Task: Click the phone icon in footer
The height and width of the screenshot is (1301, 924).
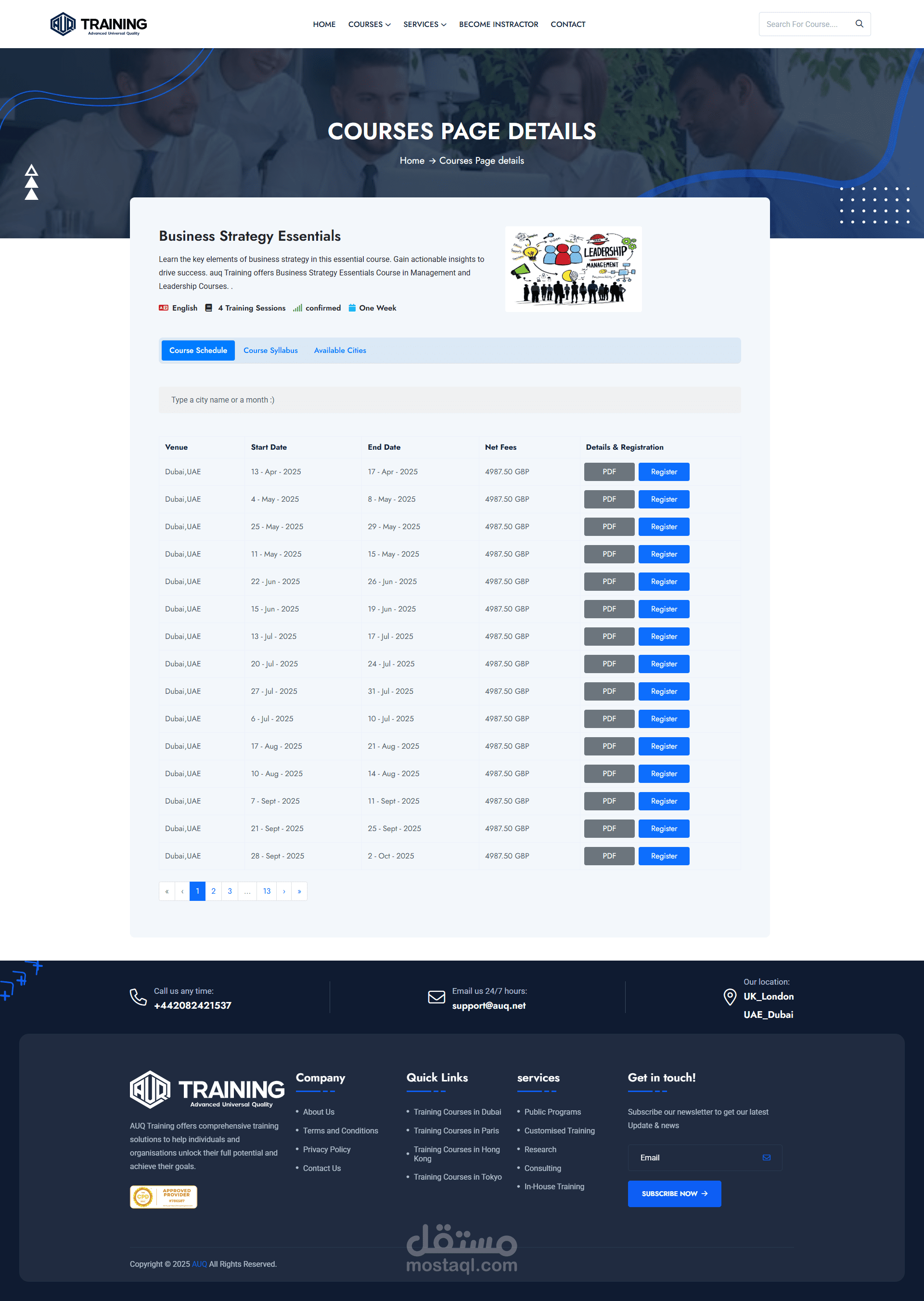Action: coord(138,997)
